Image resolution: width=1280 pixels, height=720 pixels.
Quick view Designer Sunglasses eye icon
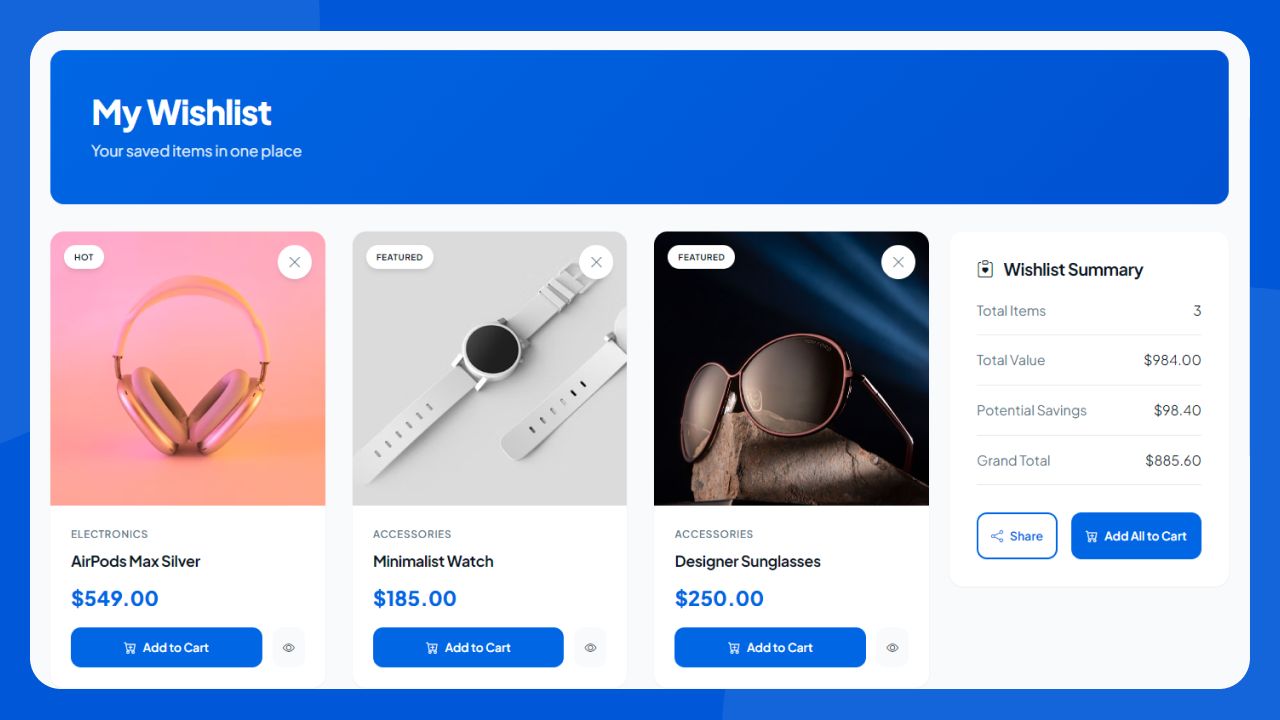pyautogui.click(x=892, y=648)
